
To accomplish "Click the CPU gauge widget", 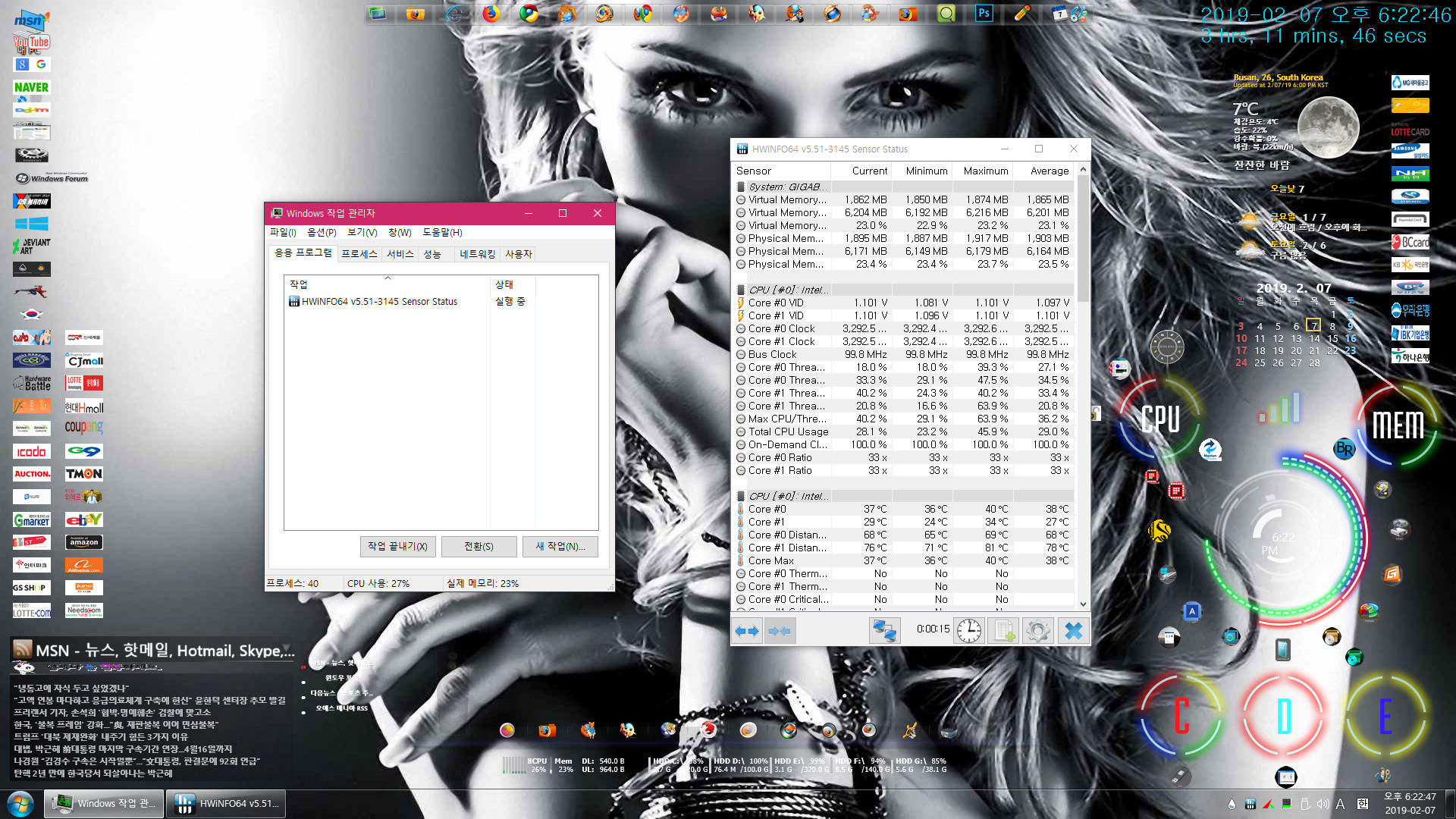I will click(x=1160, y=419).
